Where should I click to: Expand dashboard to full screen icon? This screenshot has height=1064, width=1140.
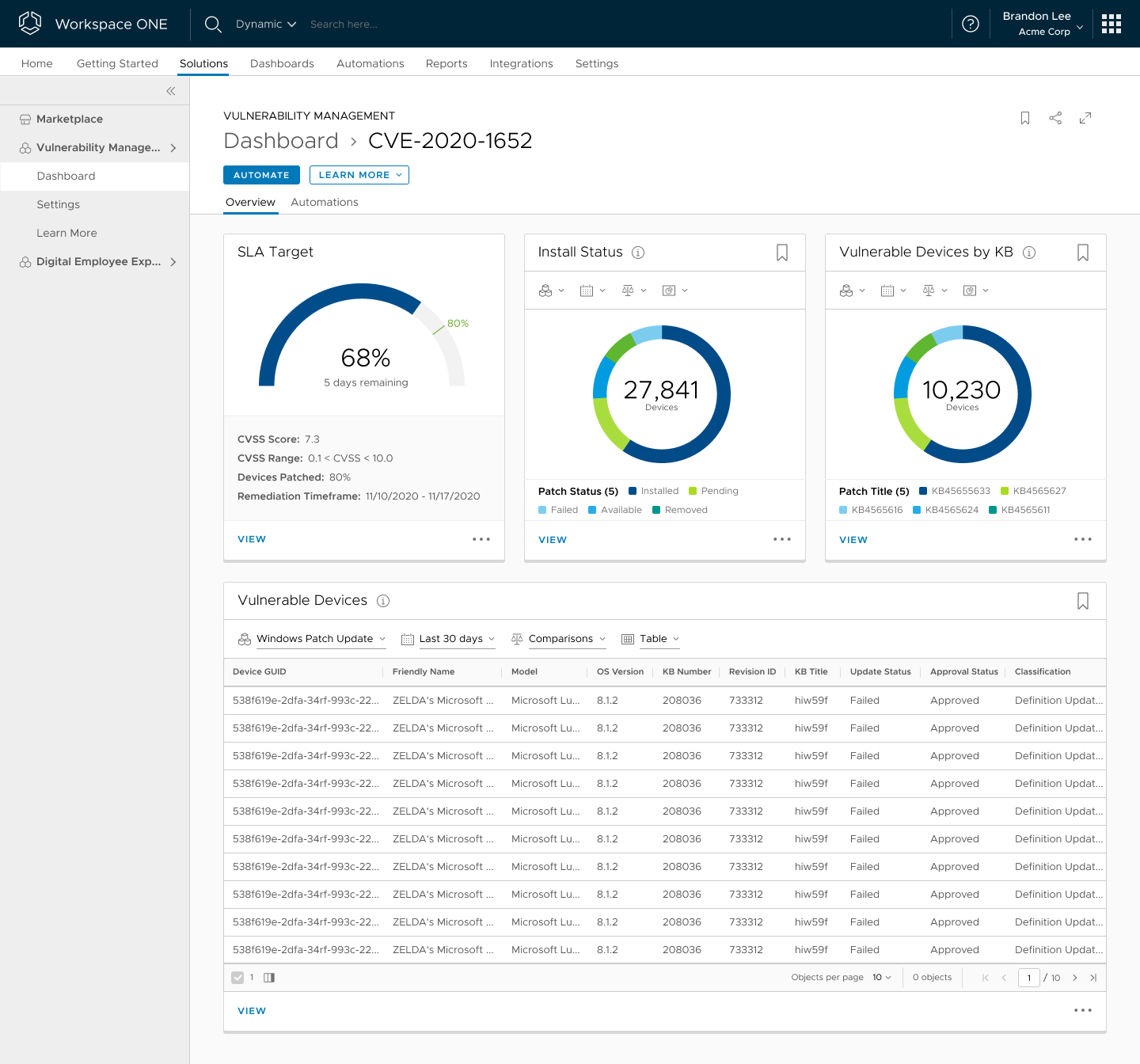coord(1085,118)
